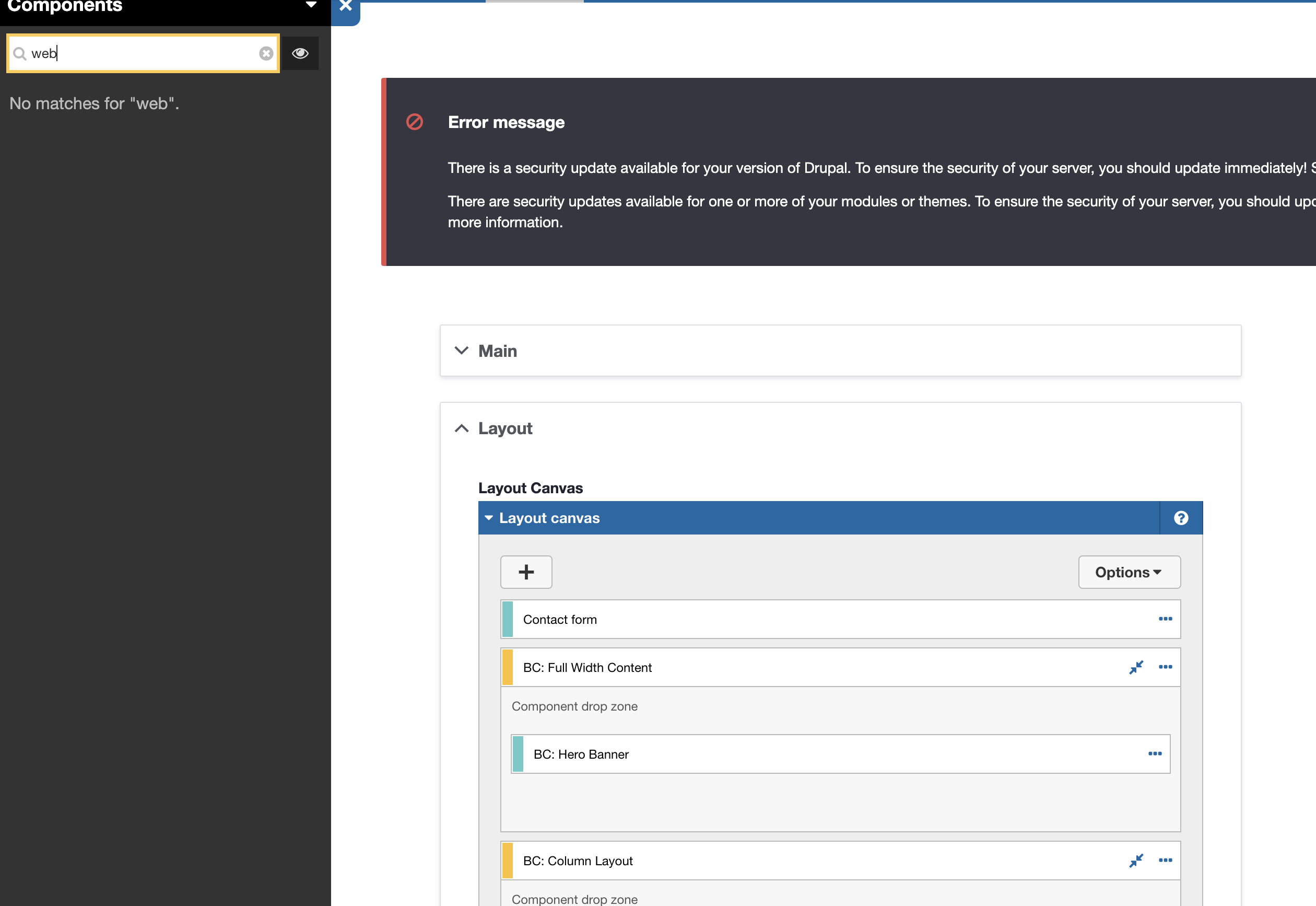Viewport: 1316px width, 906px height.
Task: Click the first Component drop zone label
Action: pos(574,706)
